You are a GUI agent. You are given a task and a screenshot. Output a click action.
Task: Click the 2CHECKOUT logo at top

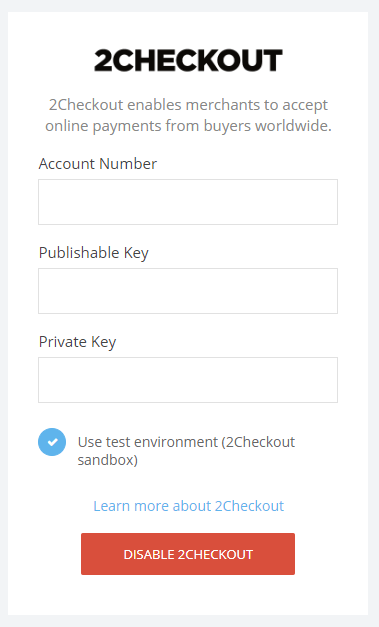point(188,60)
